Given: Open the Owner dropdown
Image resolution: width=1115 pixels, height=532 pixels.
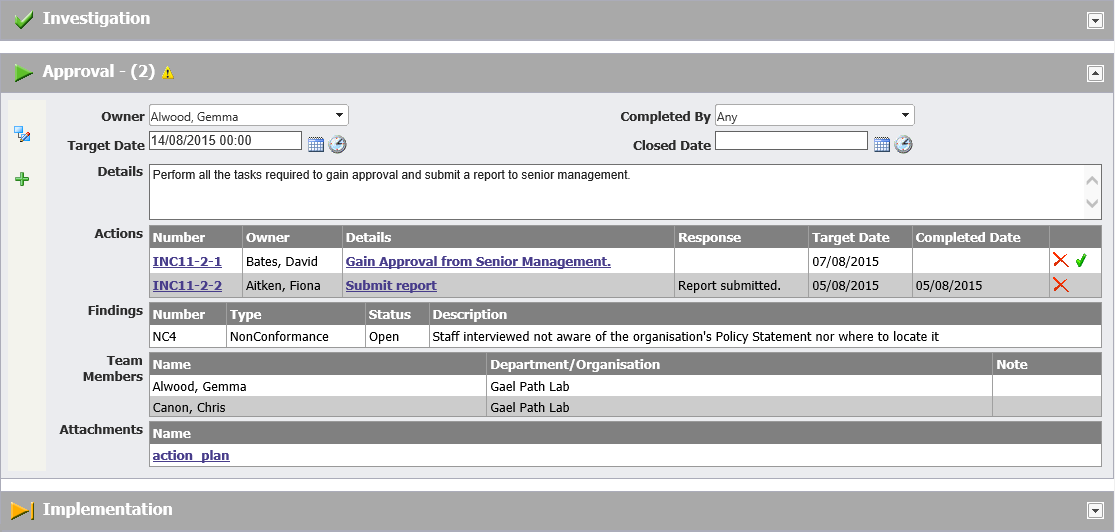Looking at the screenshot, I should pos(249,116).
